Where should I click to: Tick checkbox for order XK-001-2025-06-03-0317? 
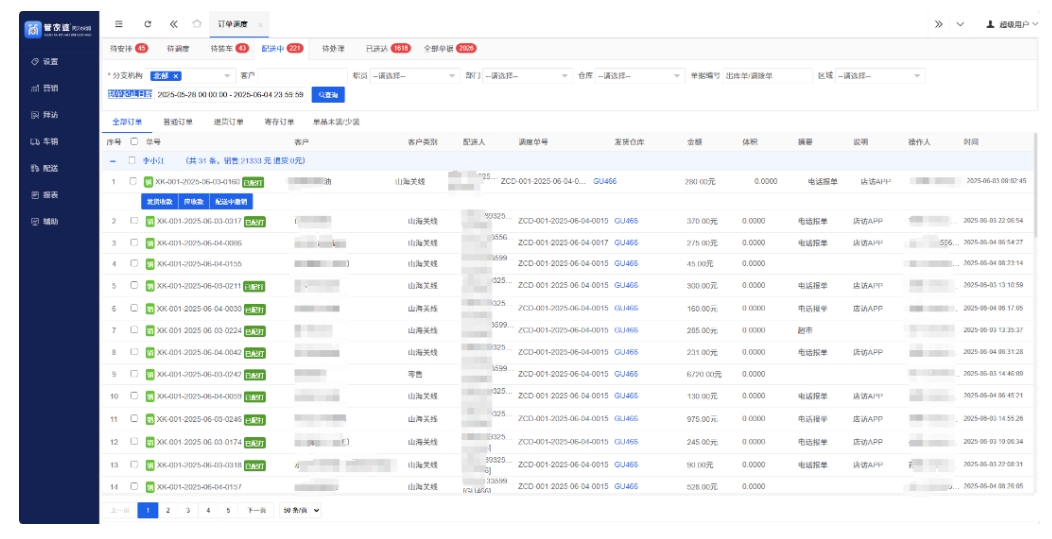[x=134, y=221]
